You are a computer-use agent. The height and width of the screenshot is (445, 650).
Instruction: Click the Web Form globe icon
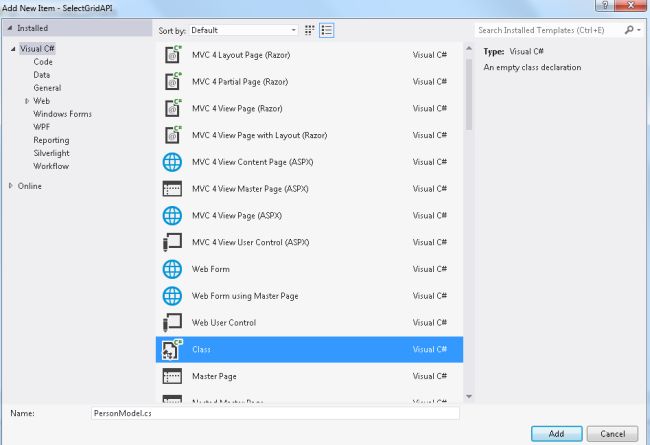tap(172, 269)
